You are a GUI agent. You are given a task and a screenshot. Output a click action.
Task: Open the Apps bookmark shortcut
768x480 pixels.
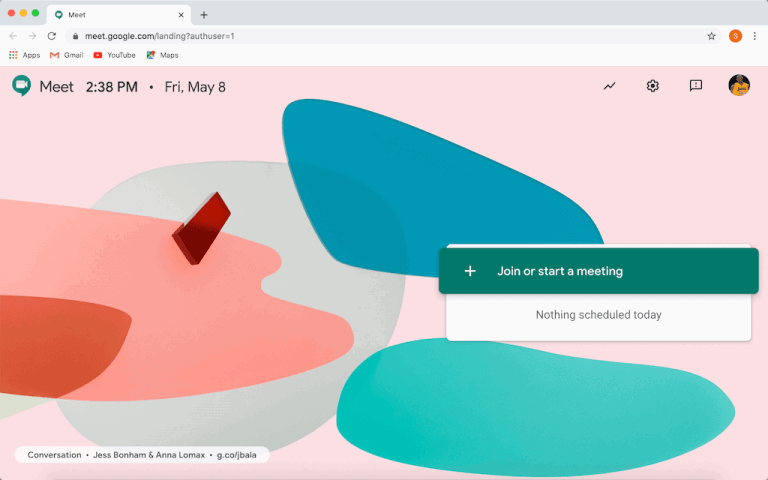pos(24,55)
